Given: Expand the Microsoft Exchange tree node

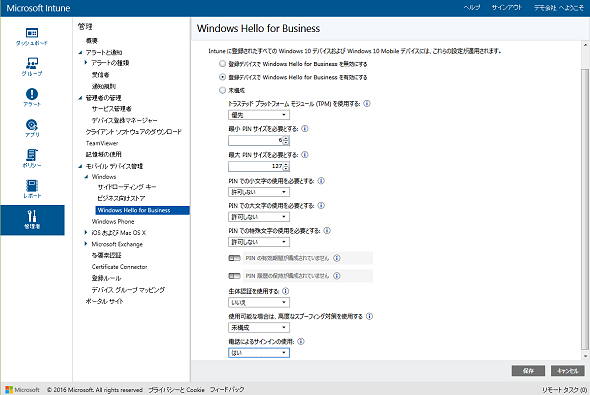Looking at the screenshot, I should 86,244.
